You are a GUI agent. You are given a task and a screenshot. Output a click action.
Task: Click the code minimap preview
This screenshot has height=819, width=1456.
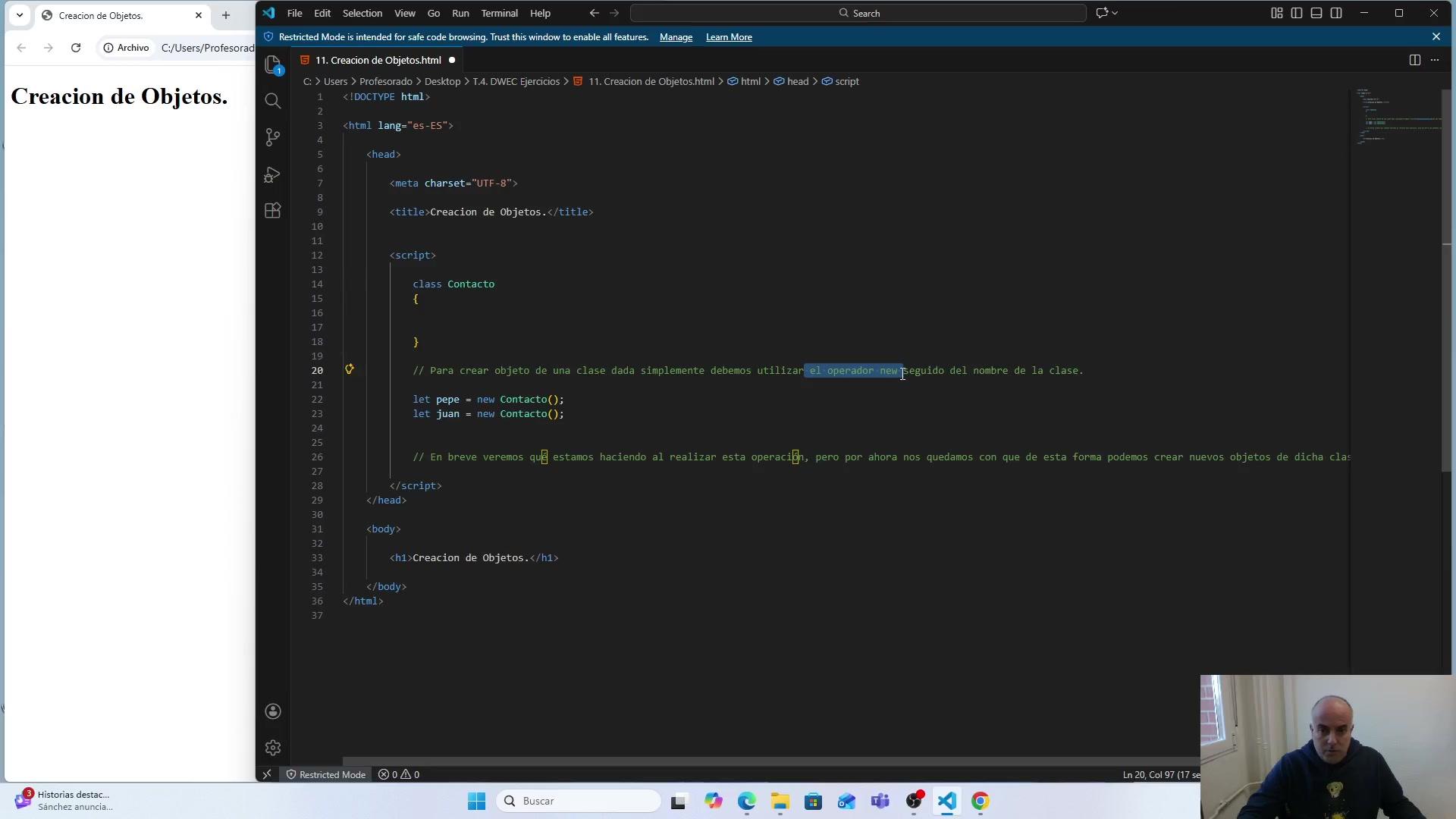point(1398,116)
